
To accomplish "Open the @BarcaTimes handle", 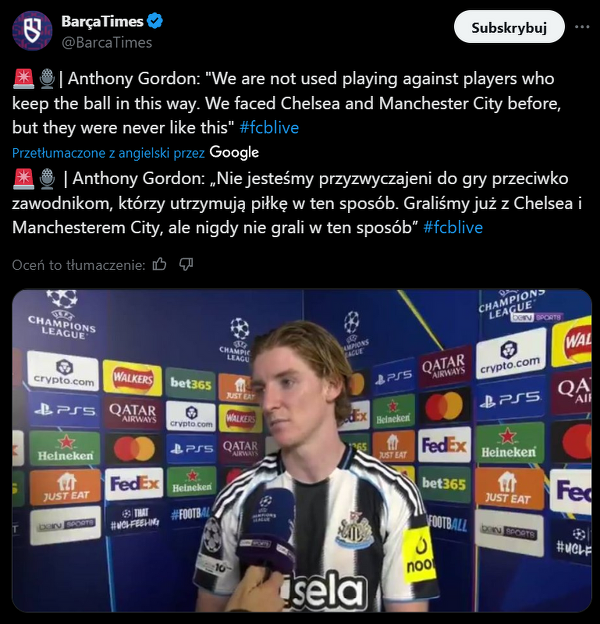I will coord(107,43).
